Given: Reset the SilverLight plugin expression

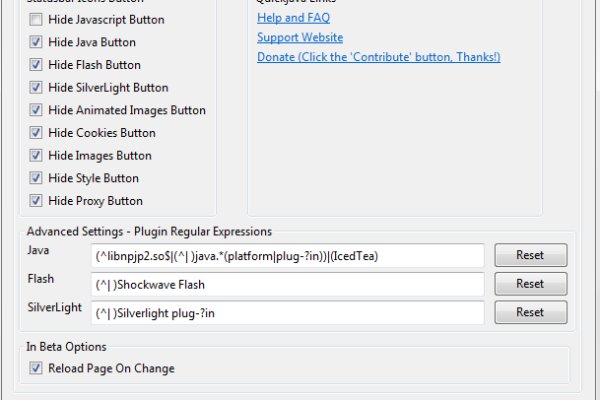Looking at the screenshot, I should (530, 312).
